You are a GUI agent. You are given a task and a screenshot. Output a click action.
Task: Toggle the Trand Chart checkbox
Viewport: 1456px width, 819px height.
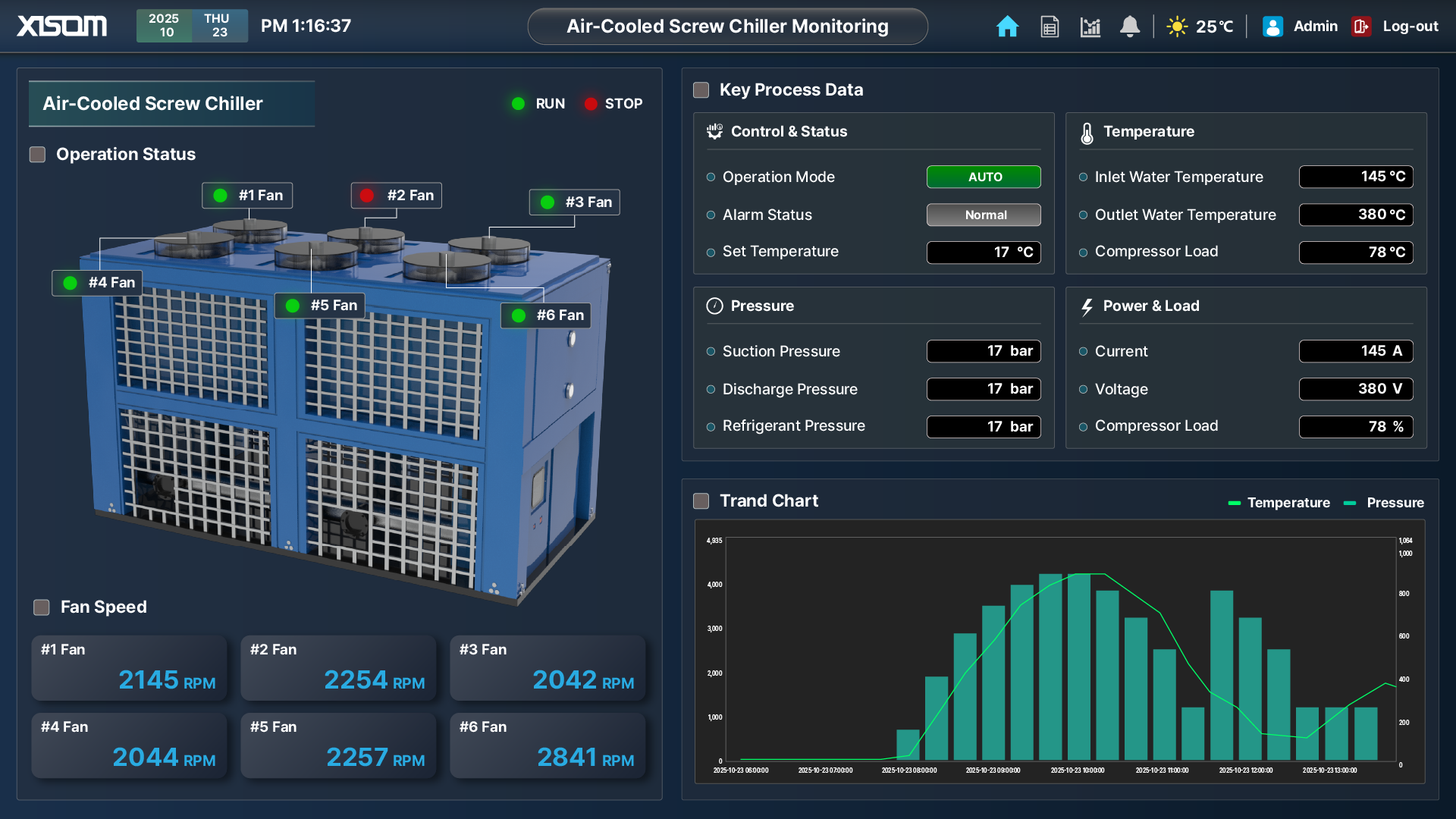[x=701, y=500]
